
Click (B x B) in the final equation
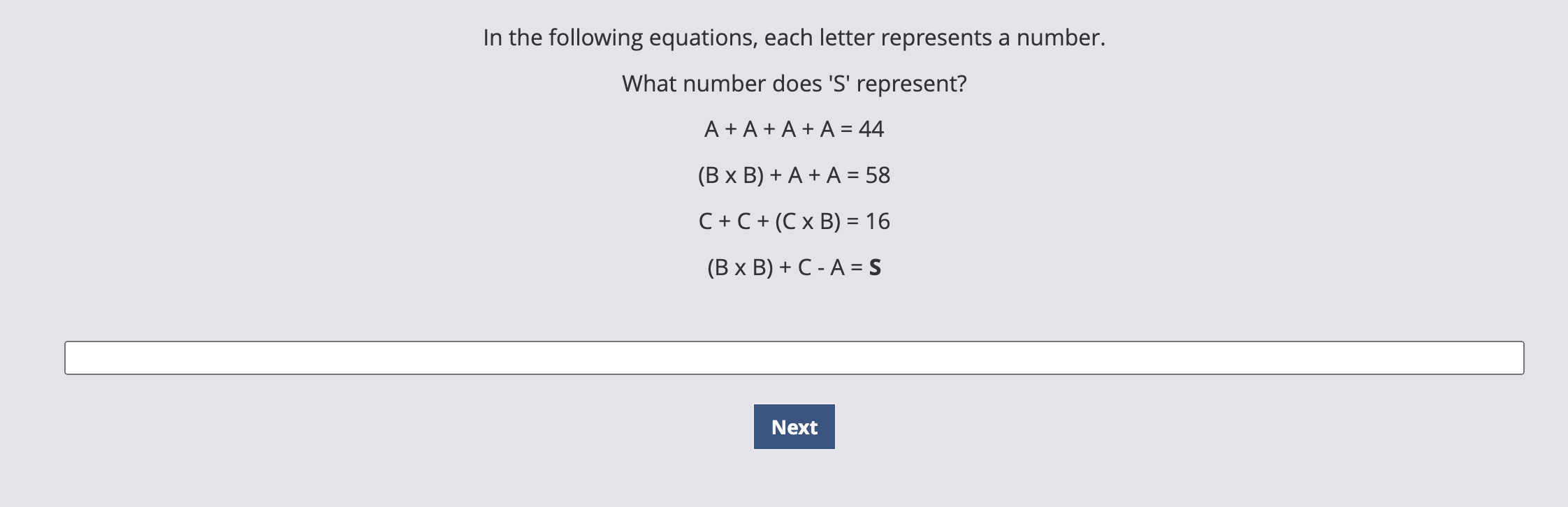pos(740,267)
